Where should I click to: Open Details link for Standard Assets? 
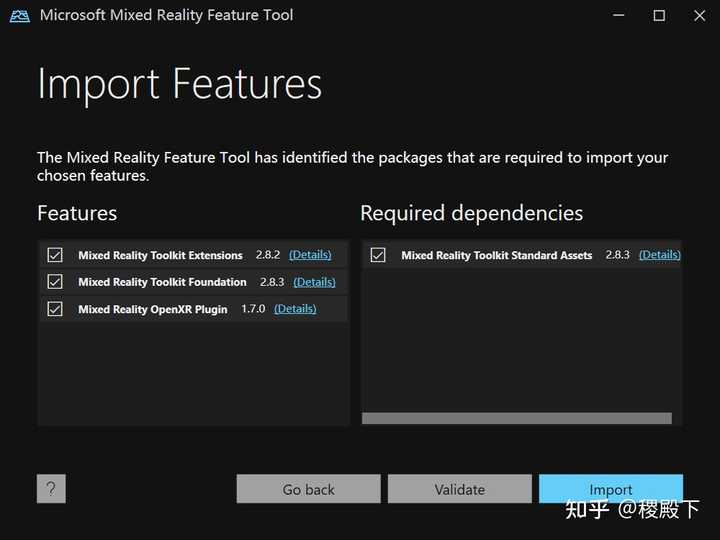[660, 254]
